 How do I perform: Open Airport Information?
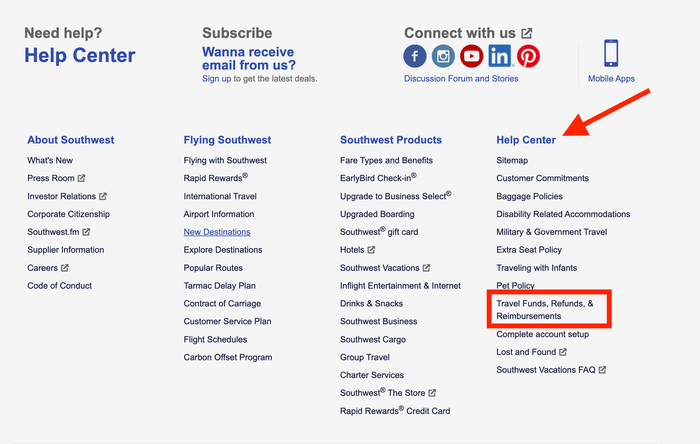coord(219,214)
